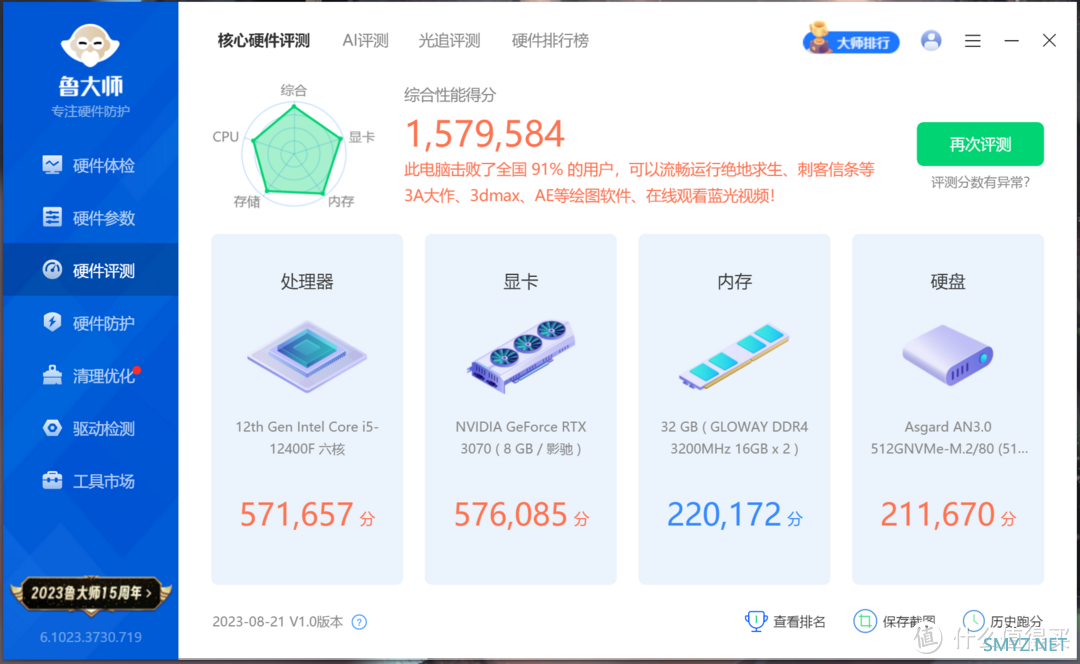Viewport: 1080px width, 664px height.
Task: Click the memory stick illustration
Action: pyautogui.click(x=734, y=357)
